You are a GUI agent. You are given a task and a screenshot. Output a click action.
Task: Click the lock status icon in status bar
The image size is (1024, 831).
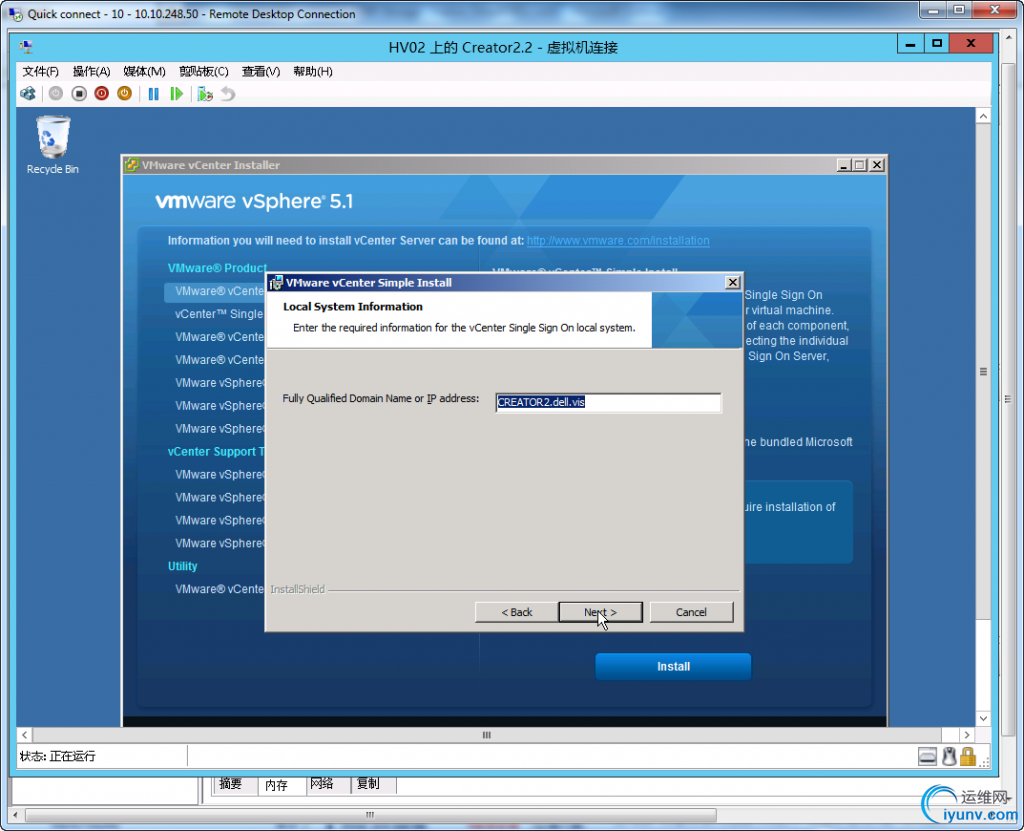click(968, 757)
